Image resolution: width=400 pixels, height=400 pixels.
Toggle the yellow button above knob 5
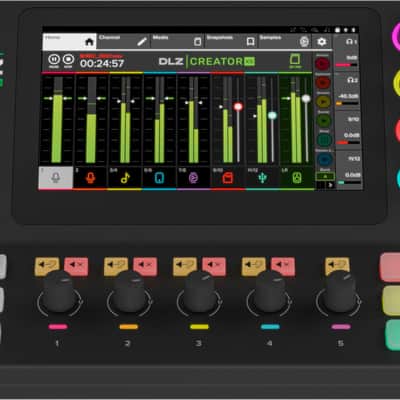[x=337, y=265]
